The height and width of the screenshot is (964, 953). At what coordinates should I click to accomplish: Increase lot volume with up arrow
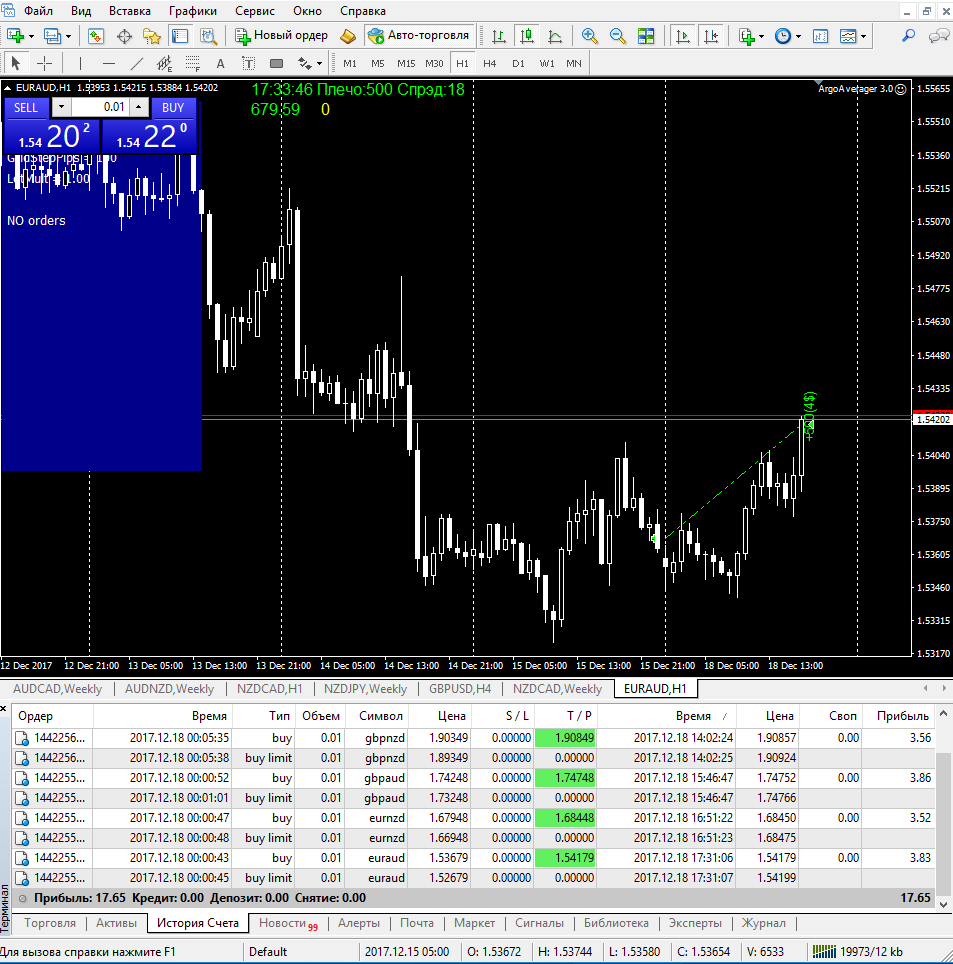140,107
